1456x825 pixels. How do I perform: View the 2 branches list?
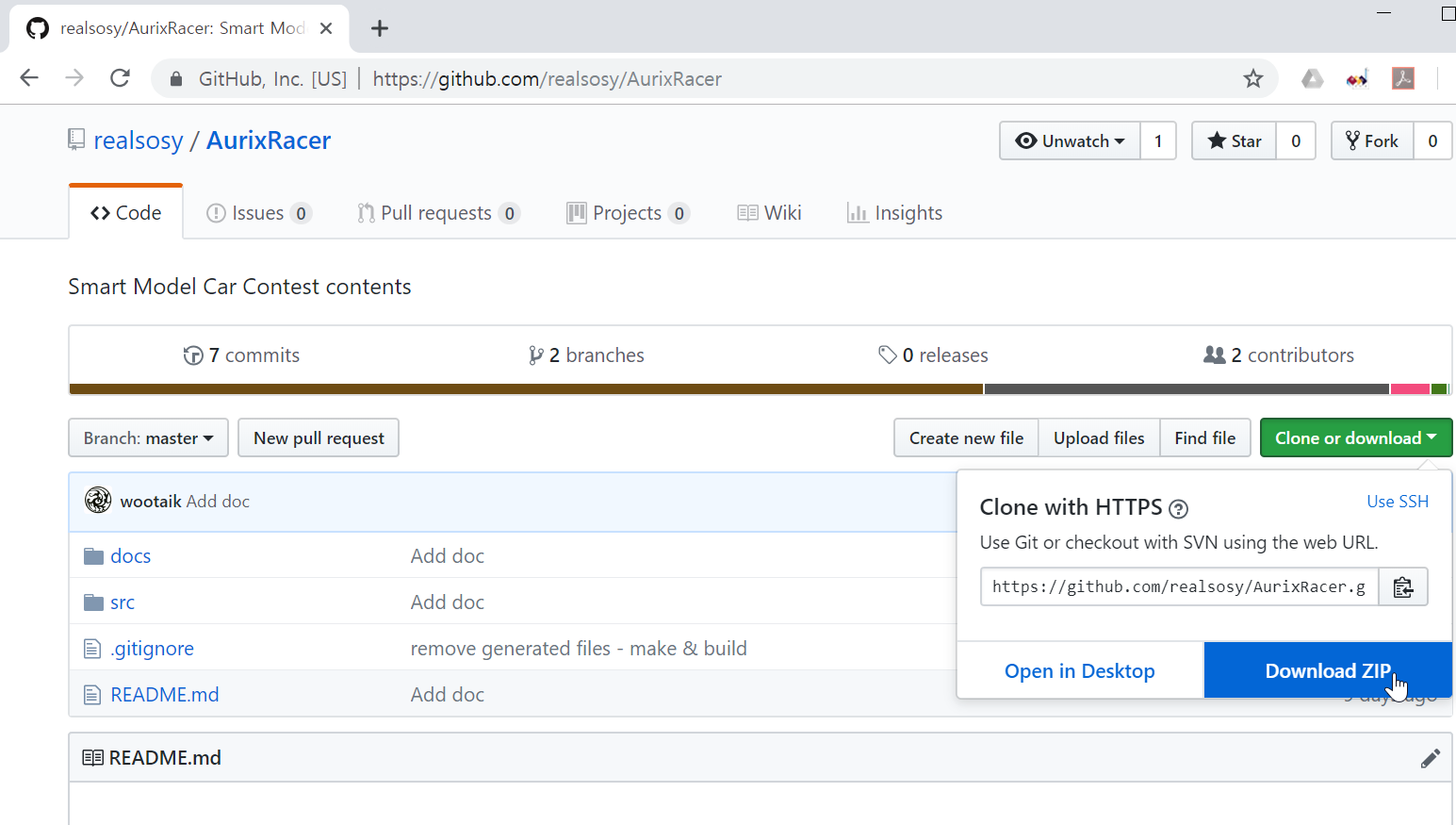click(586, 355)
